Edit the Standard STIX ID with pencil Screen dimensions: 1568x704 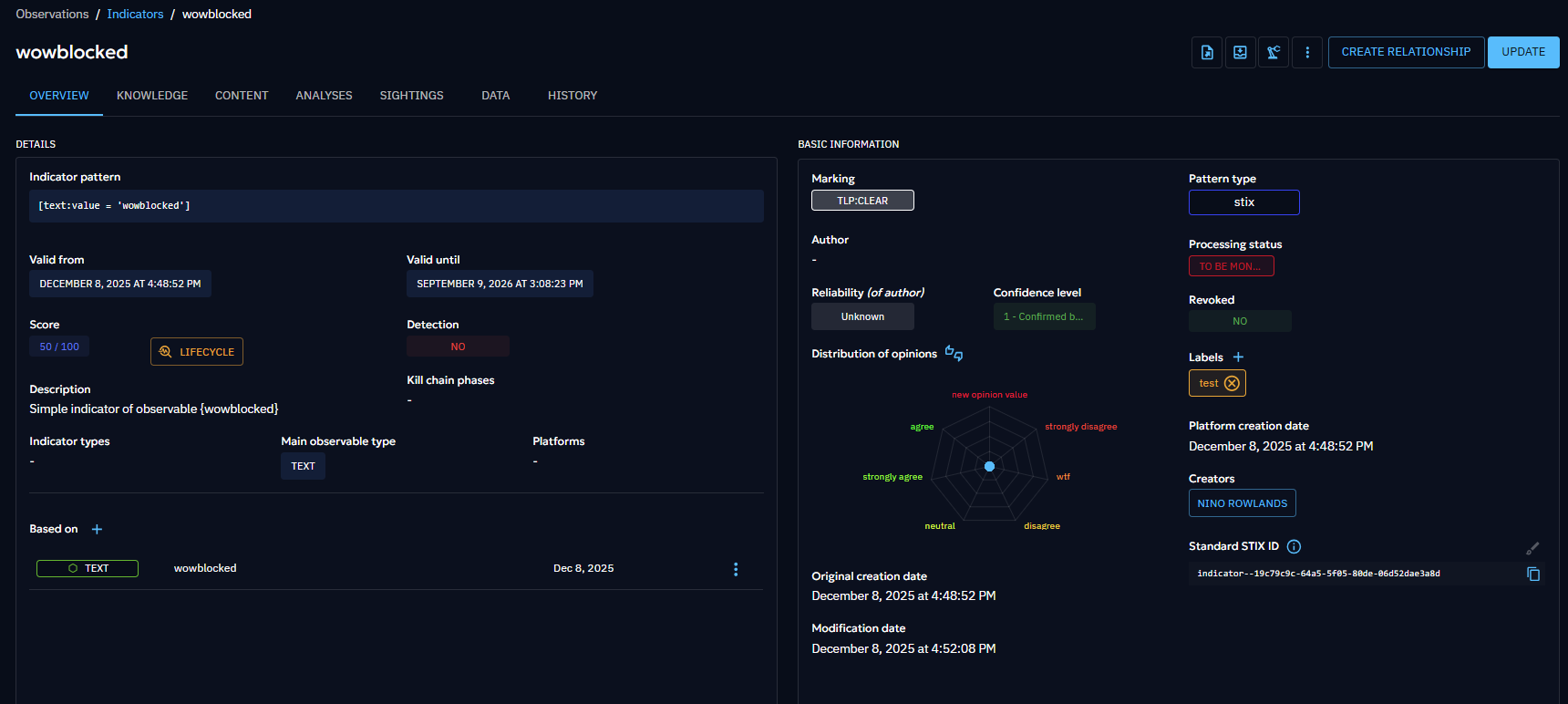(x=1532, y=548)
